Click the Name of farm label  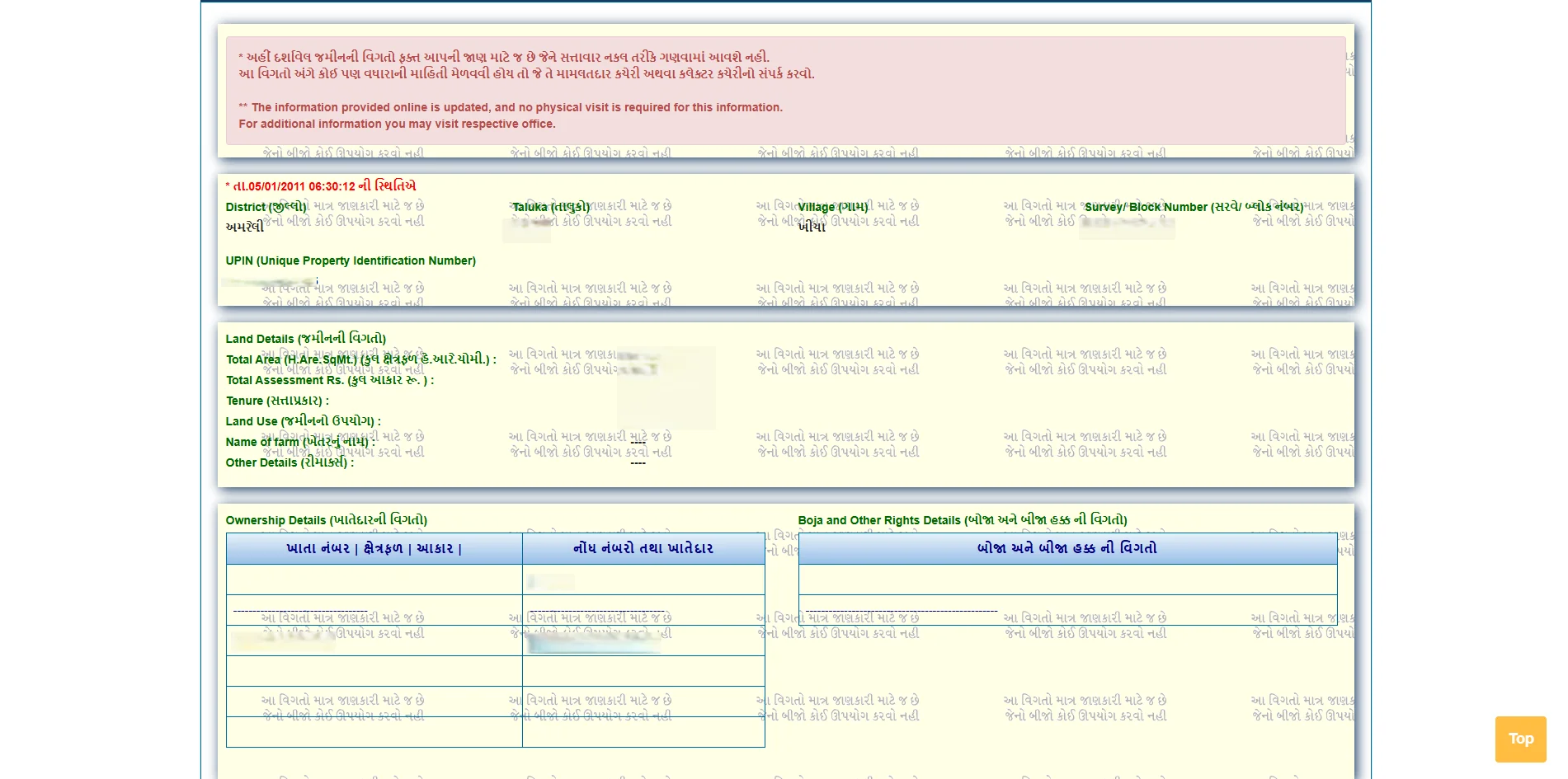[x=299, y=442]
